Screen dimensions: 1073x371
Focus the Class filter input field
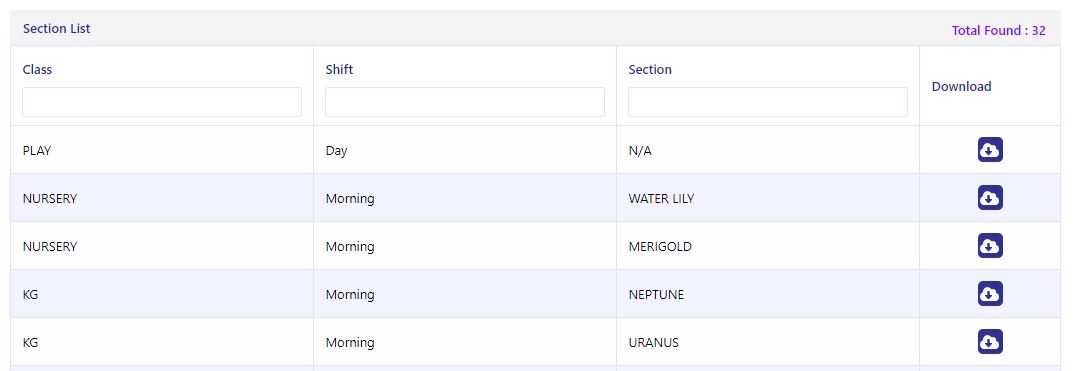pyautogui.click(x=161, y=102)
